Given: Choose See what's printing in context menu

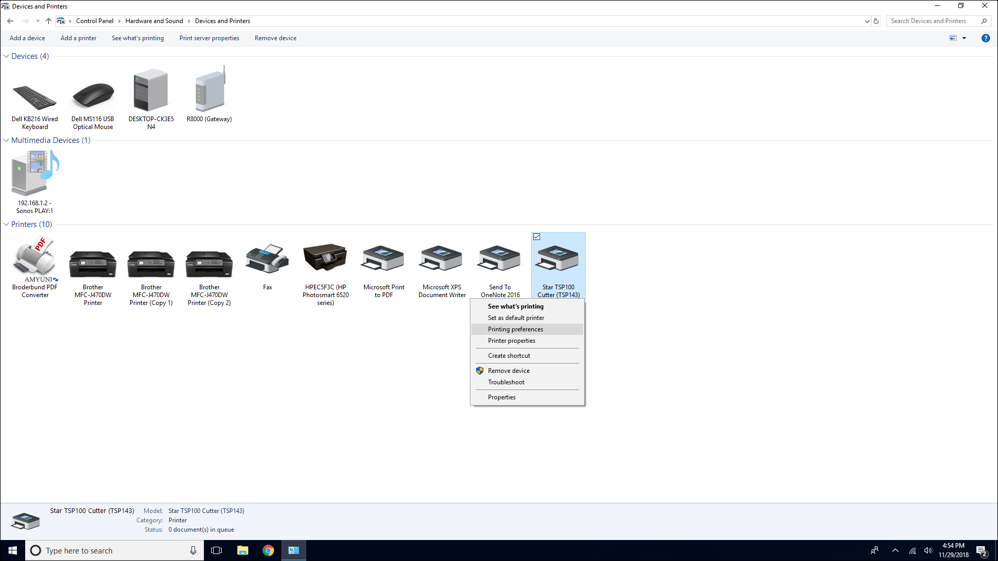Looking at the screenshot, I should tap(516, 306).
